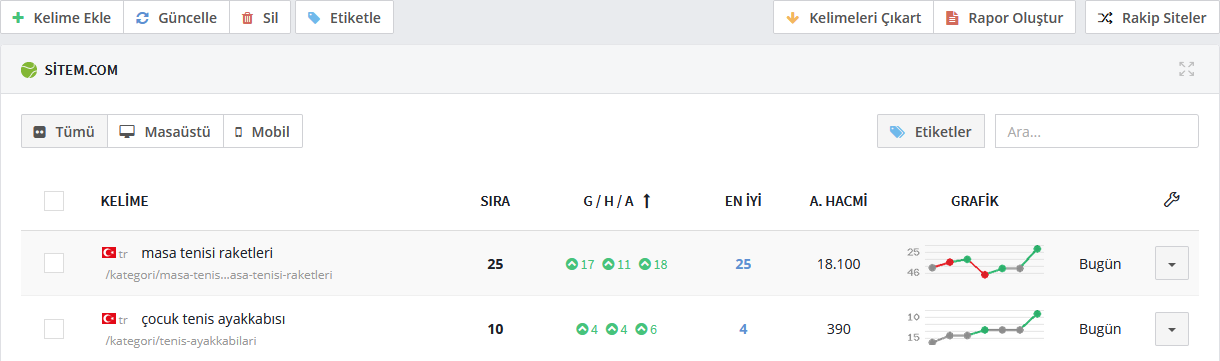The height and width of the screenshot is (361, 1220).
Task: Click Güncelle with the refresh icon
Action: [176, 17]
